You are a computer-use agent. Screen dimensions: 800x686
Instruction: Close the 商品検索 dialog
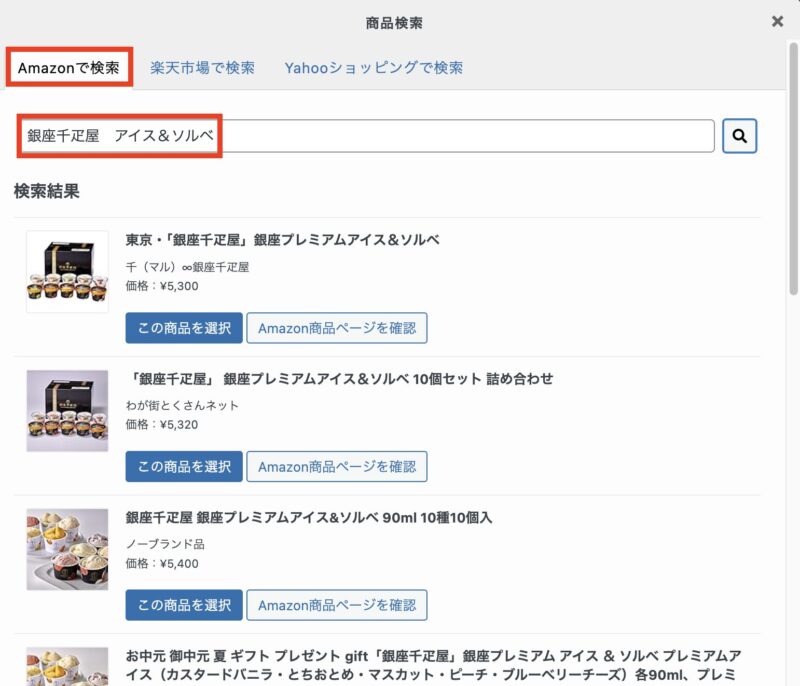tap(777, 21)
